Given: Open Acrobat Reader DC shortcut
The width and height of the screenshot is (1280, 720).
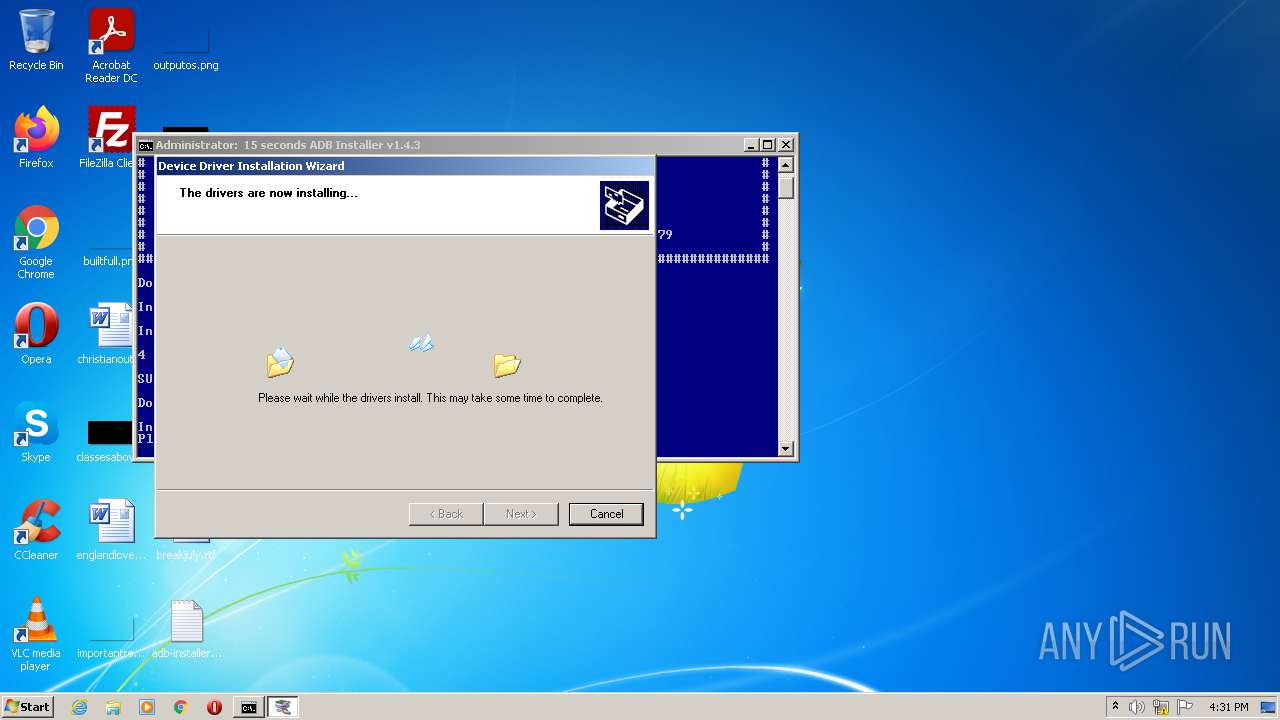Looking at the screenshot, I should 111,47.
